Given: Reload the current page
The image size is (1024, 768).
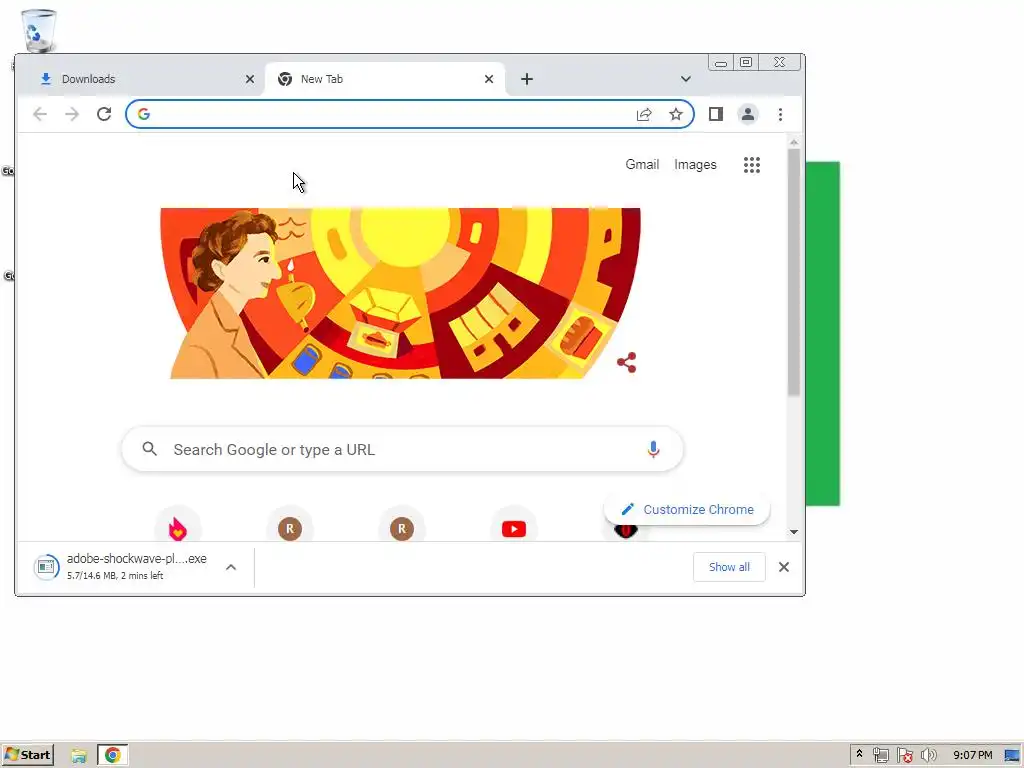Looking at the screenshot, I should (104, 114).
